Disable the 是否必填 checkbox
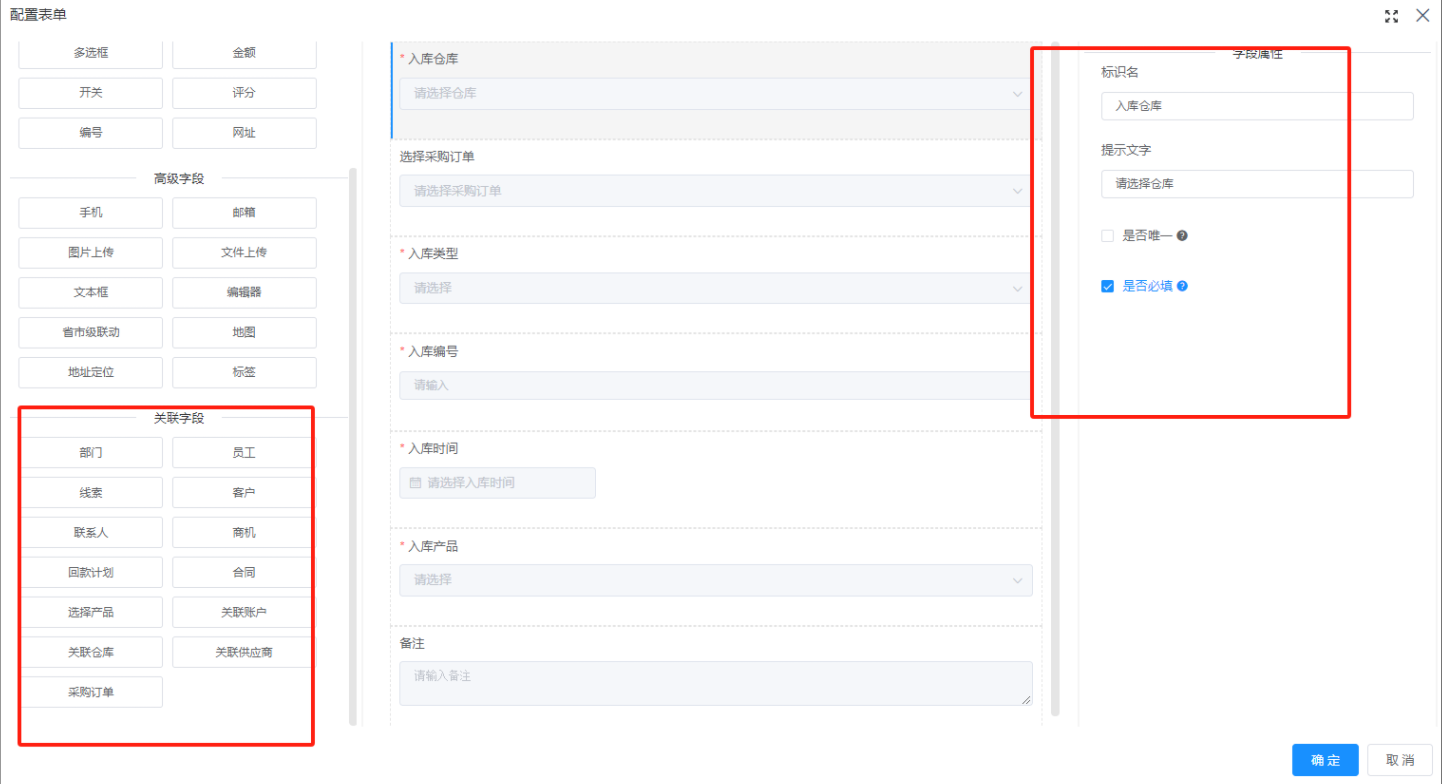 pyautogui.click(x=1107, y=285)
